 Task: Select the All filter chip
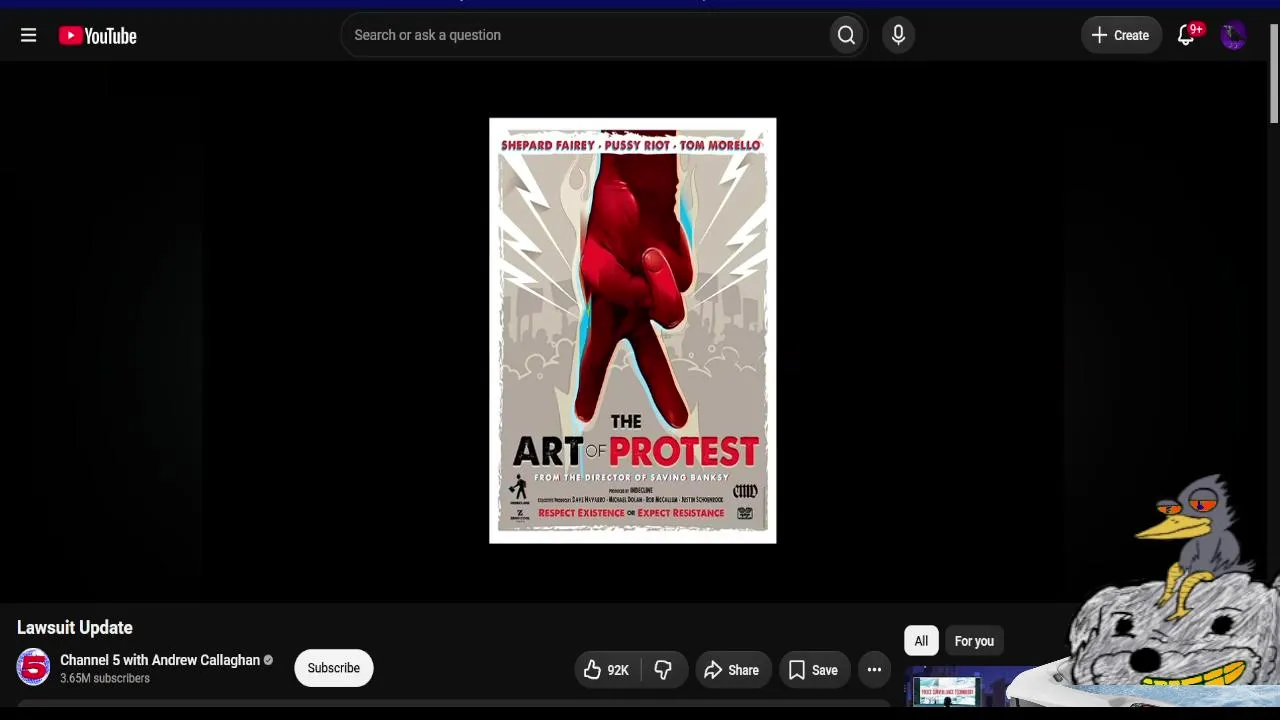(x=921, y=641)
